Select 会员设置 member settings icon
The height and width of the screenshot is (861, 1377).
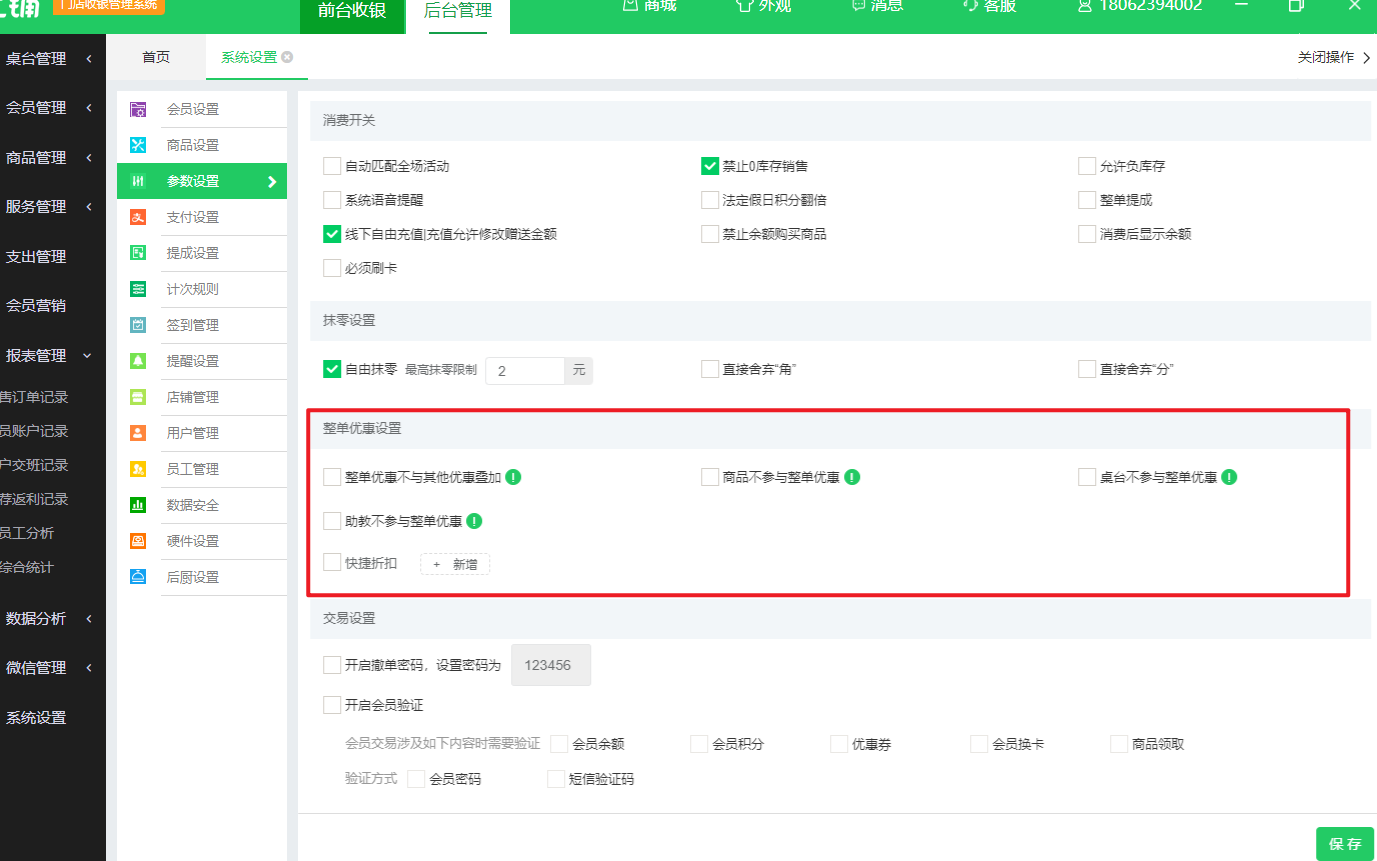point(137,108)
